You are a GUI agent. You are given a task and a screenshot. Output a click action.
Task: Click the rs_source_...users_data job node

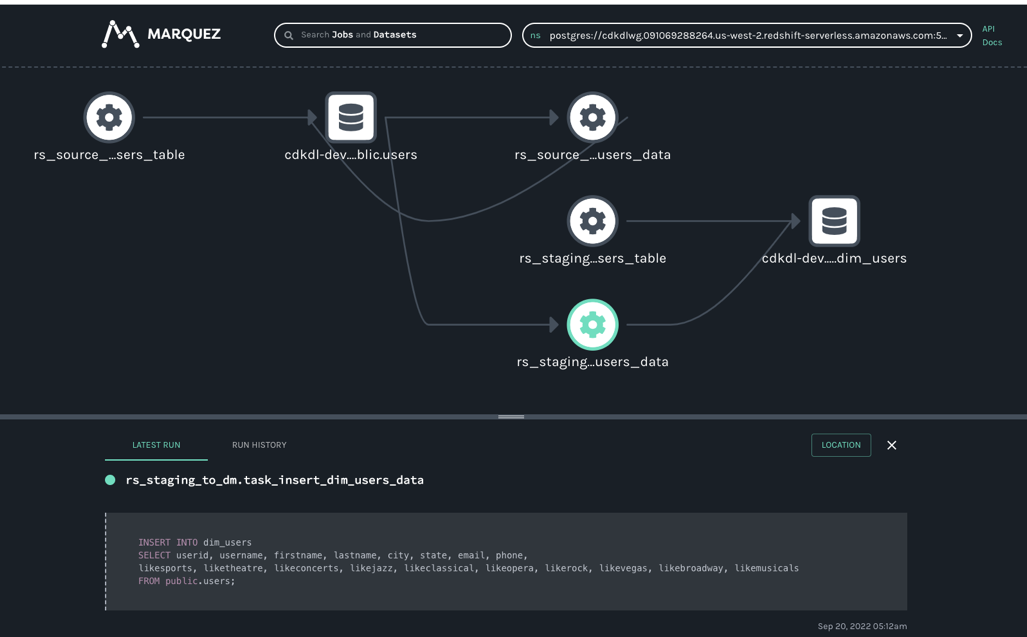[x=593, y=117]
